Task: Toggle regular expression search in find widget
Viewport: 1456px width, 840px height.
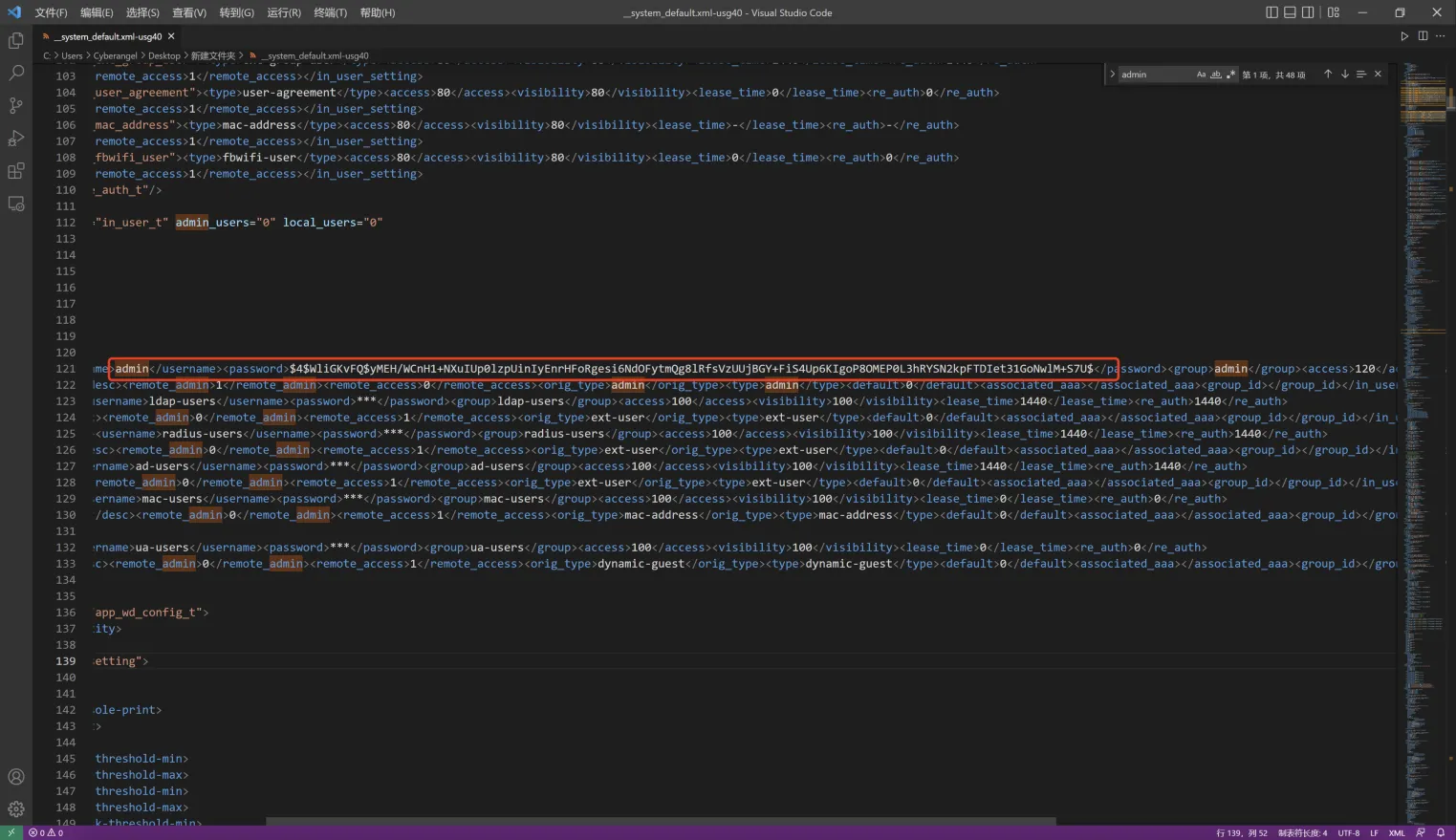Action: (x=1230, y=75)
